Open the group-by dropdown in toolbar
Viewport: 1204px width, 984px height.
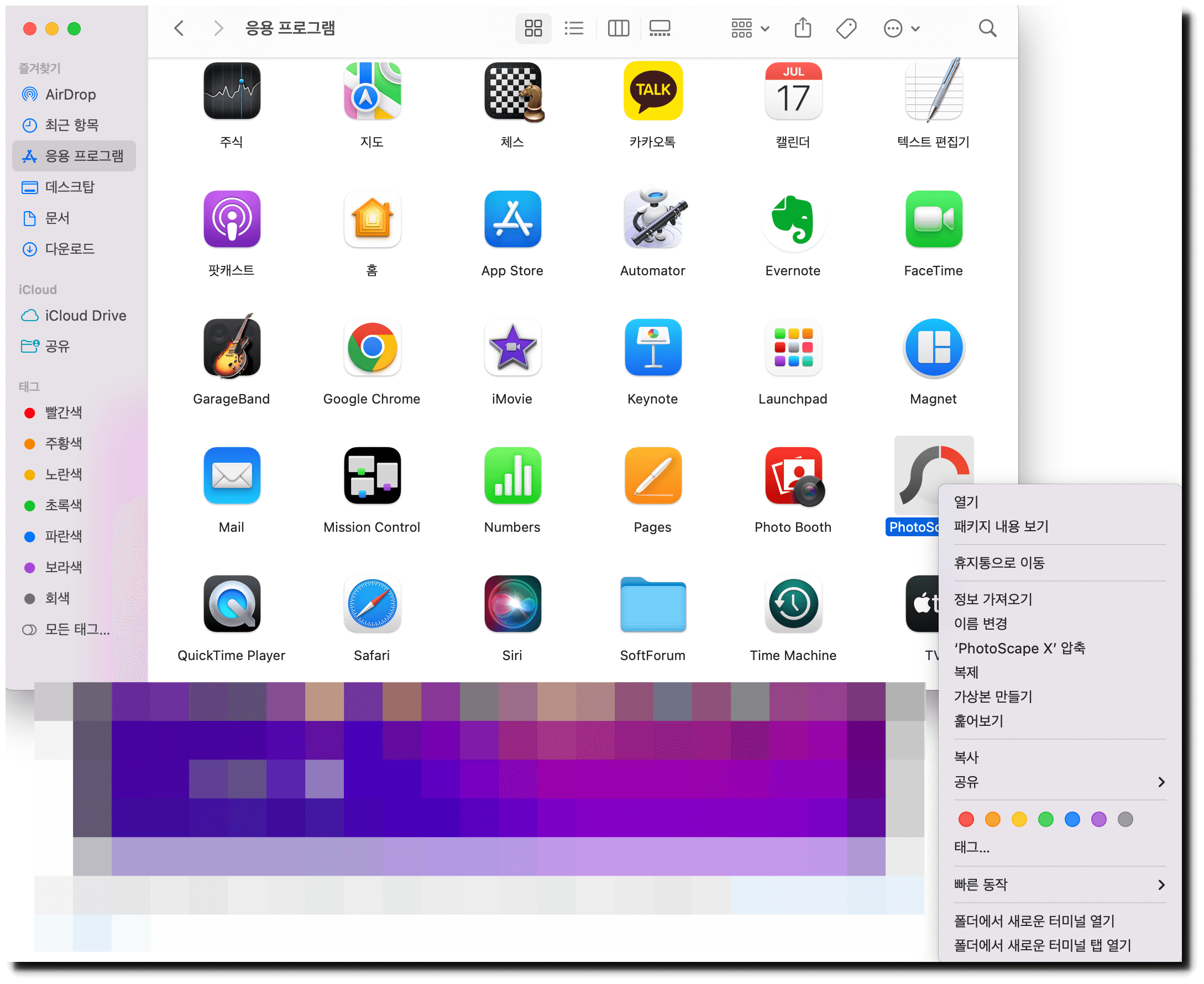click(750, 28)
